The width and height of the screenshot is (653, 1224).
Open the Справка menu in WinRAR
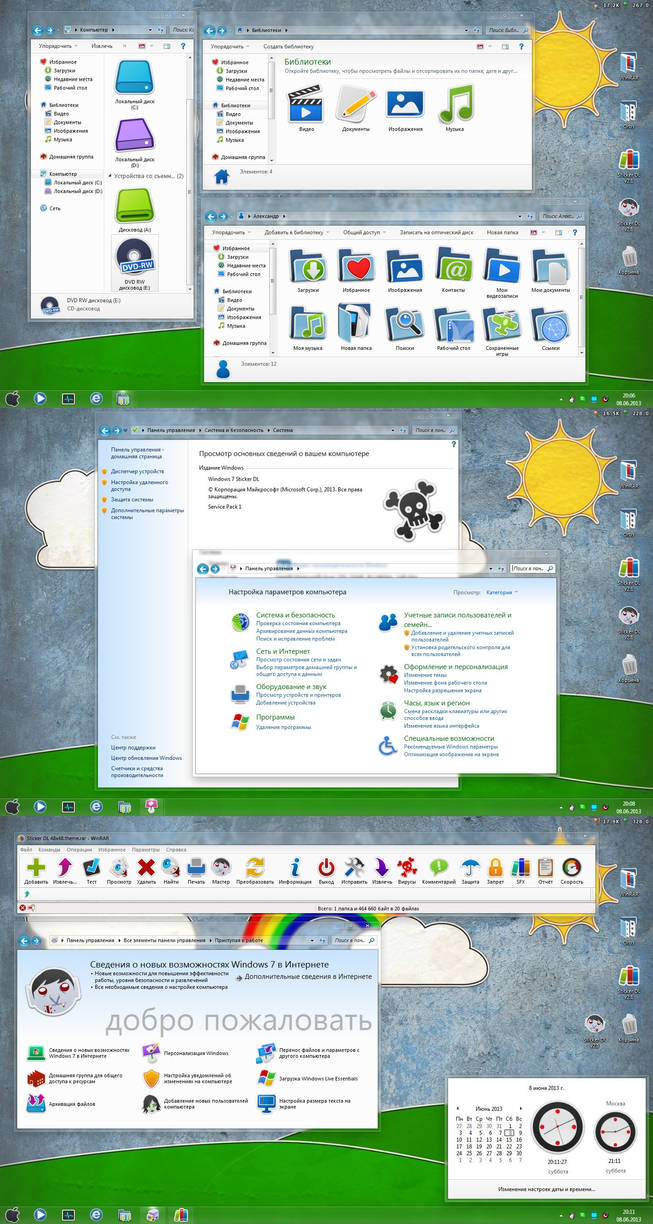click(x=176, y=849)
